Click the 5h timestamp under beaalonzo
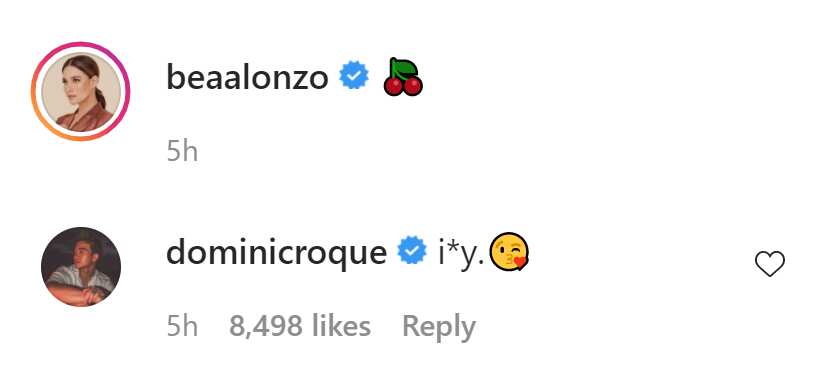 coord(182,152)
